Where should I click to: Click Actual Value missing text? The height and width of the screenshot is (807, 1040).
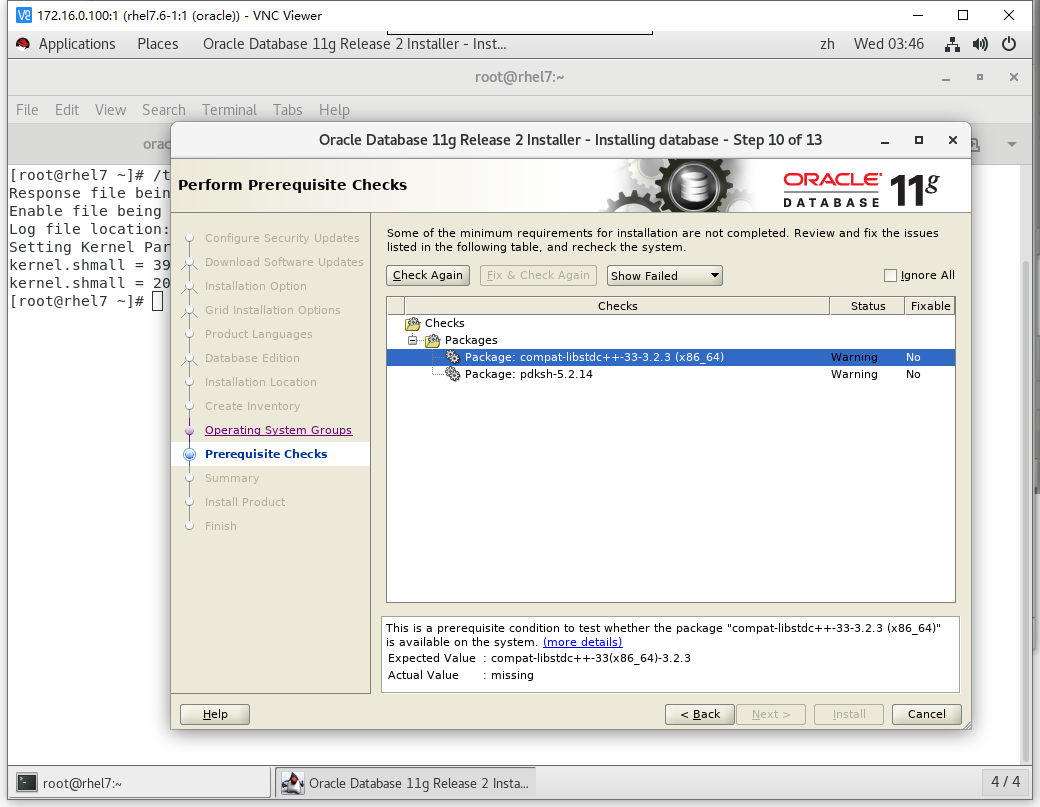(512, 675)
